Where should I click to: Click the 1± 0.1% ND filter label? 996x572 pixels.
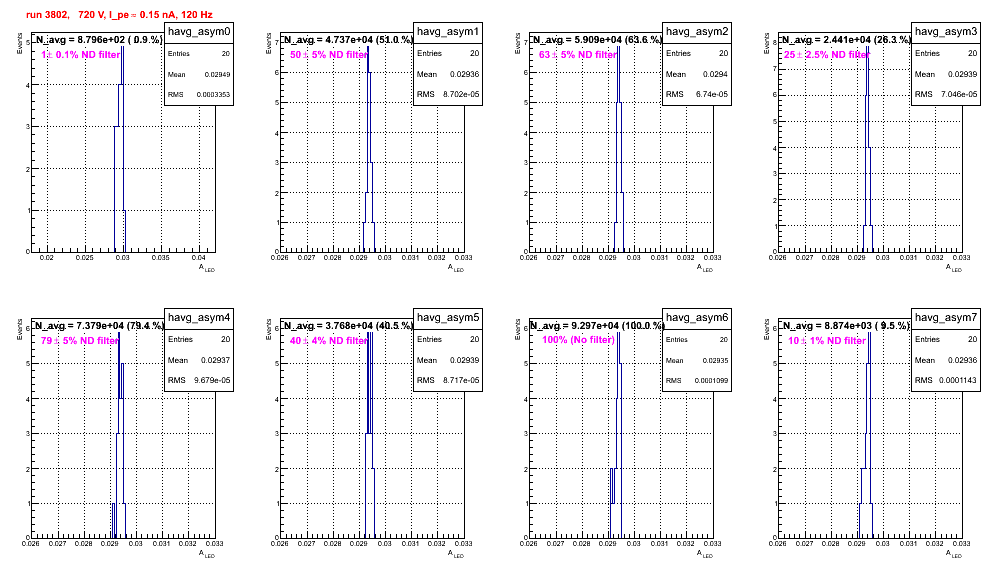[81, 55]
